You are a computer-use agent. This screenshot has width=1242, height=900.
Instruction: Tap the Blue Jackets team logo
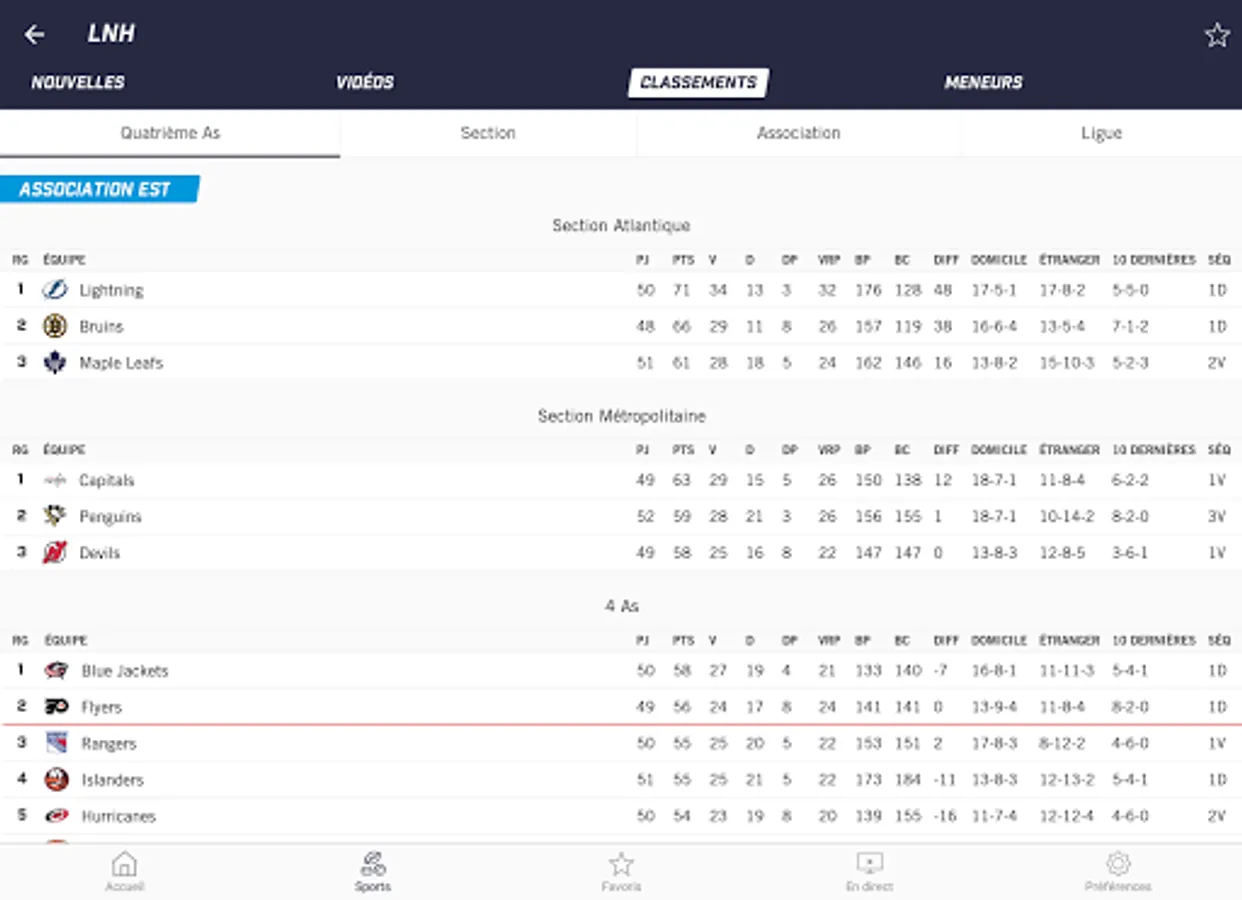pyautogui.click(x=56, y=671)
